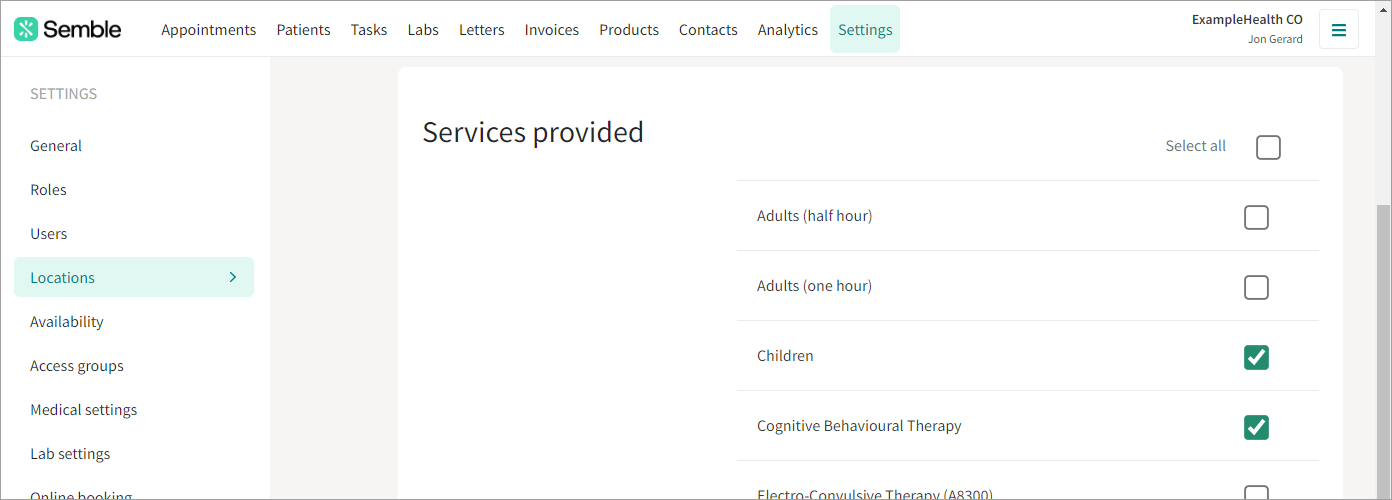Check the Adults (one hour) service
Screen dimensions: 1392x500
tap(1256, 287)
